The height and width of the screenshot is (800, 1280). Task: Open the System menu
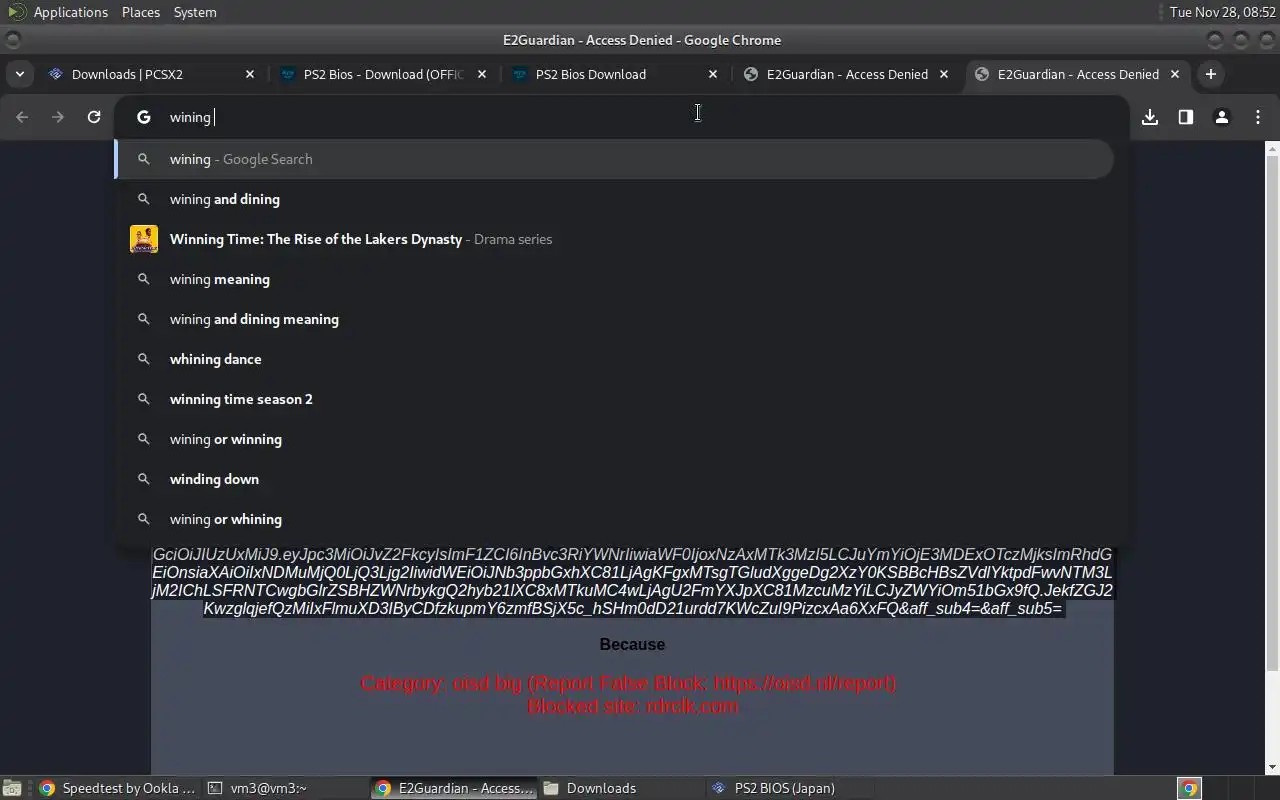click(195, 12)
